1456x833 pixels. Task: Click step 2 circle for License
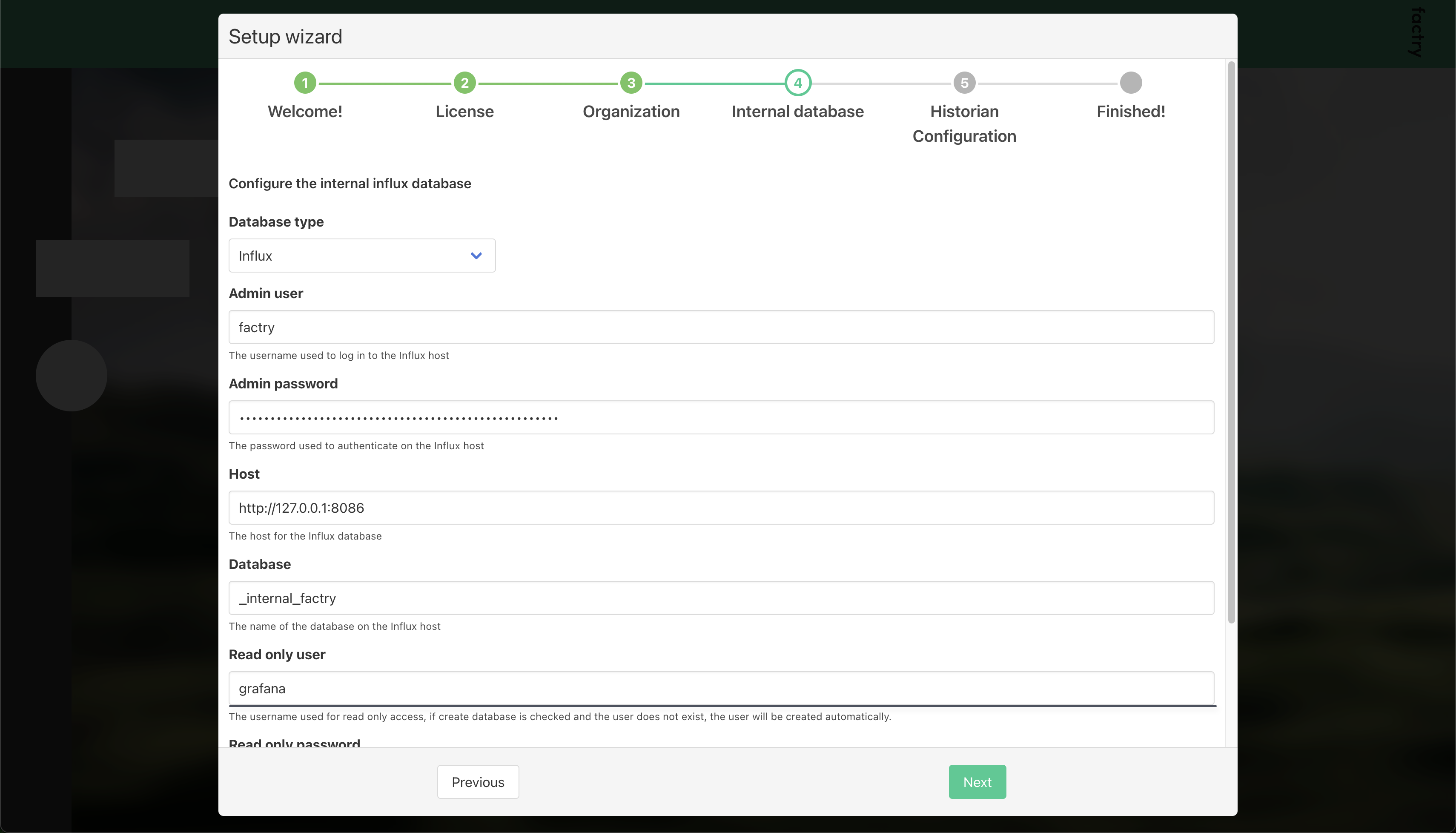coord(464,83)
